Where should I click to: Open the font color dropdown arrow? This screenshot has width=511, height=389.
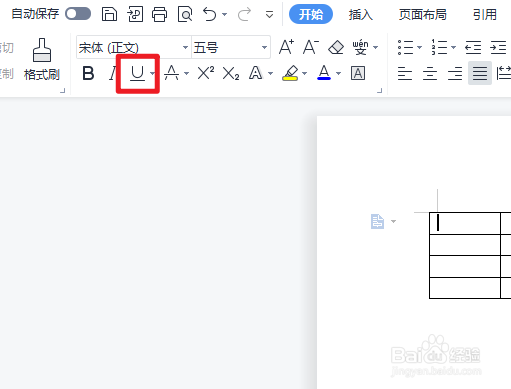pyautogui.click(x=339, y=73)
